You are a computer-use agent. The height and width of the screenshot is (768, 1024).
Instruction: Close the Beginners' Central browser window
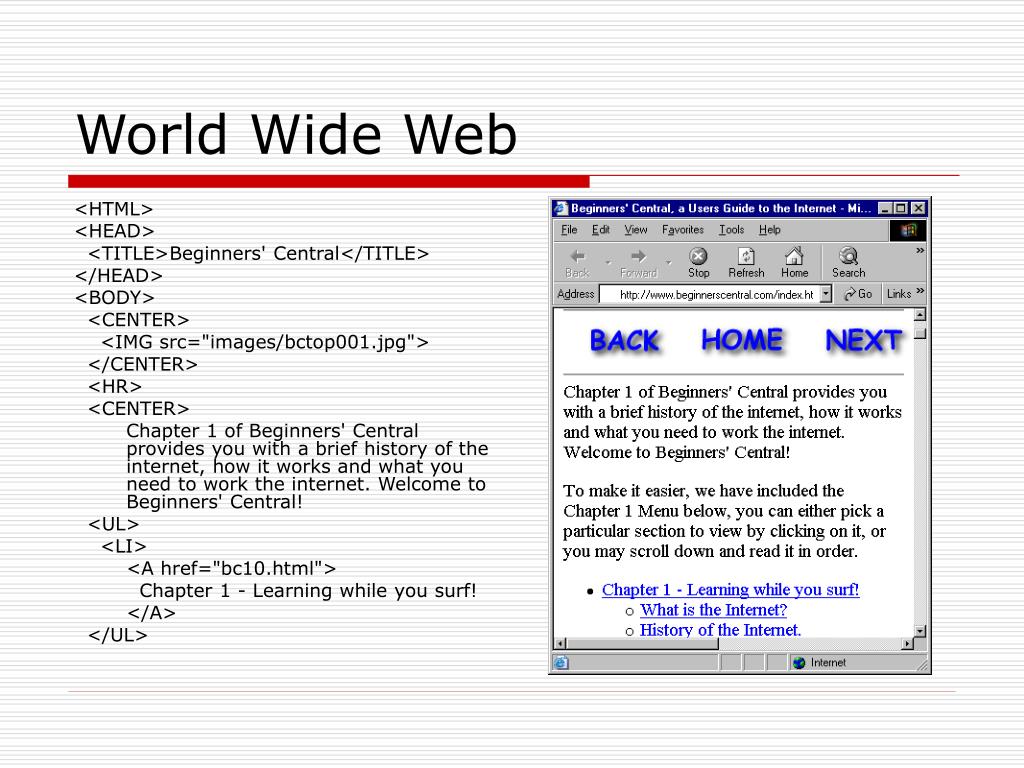pos(918,208)
